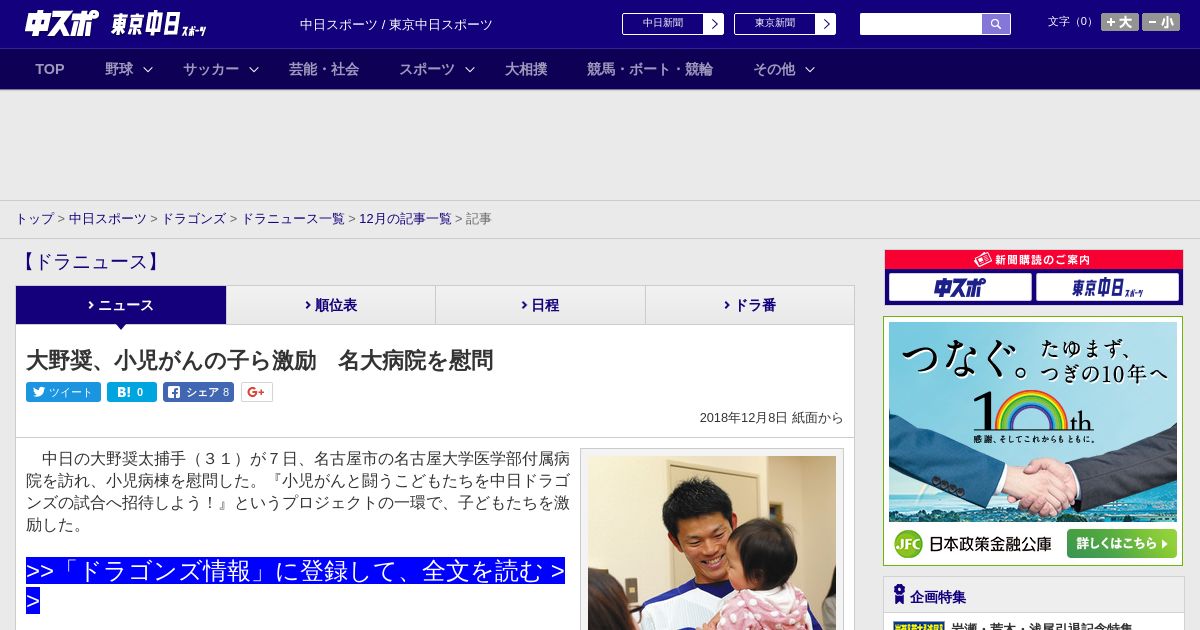
Task: Click 東京中日スポーツ subscription banner button
Action: click(x=1108, y=288)
